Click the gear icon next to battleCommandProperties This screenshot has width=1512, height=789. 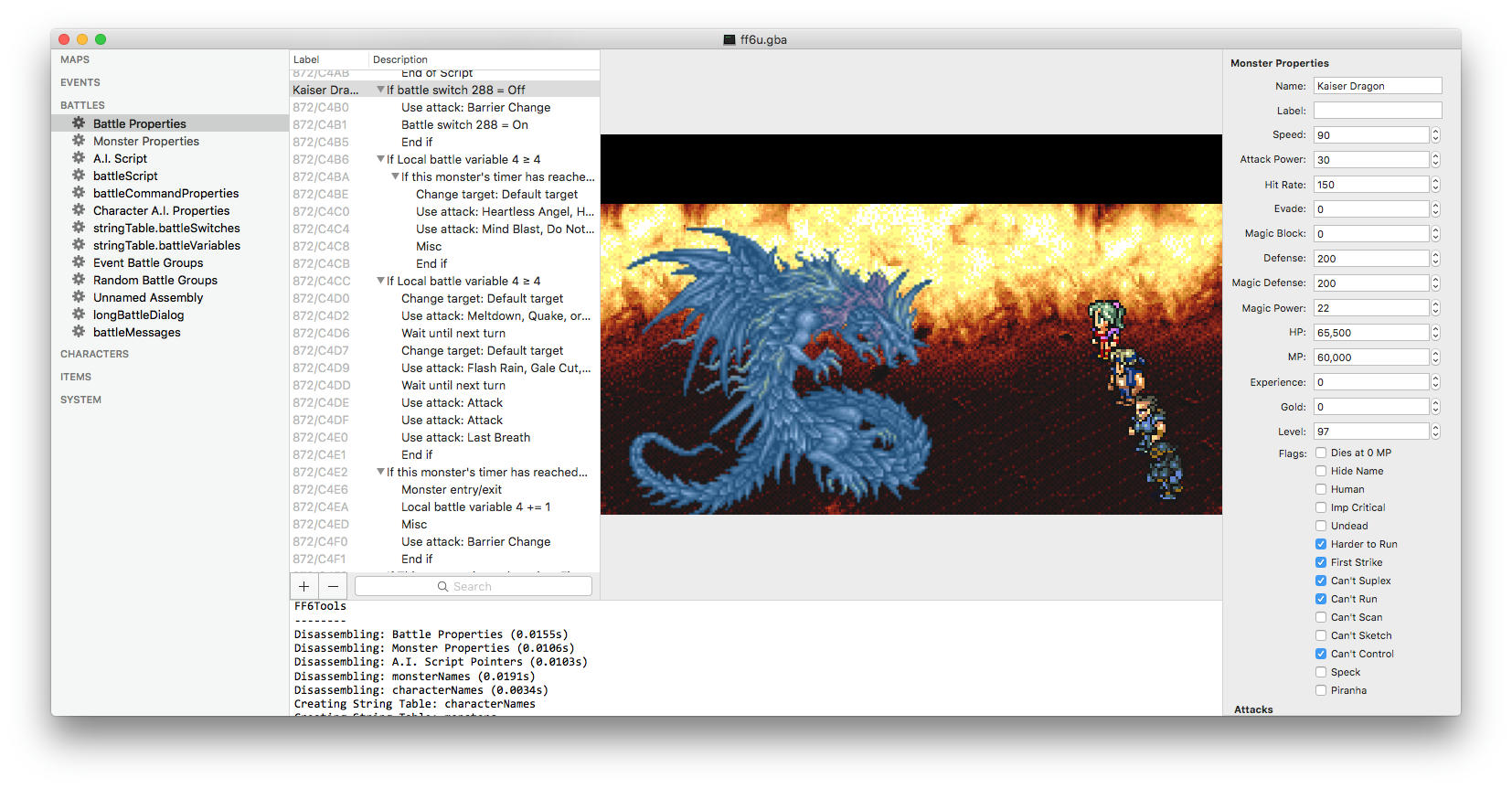79,192
